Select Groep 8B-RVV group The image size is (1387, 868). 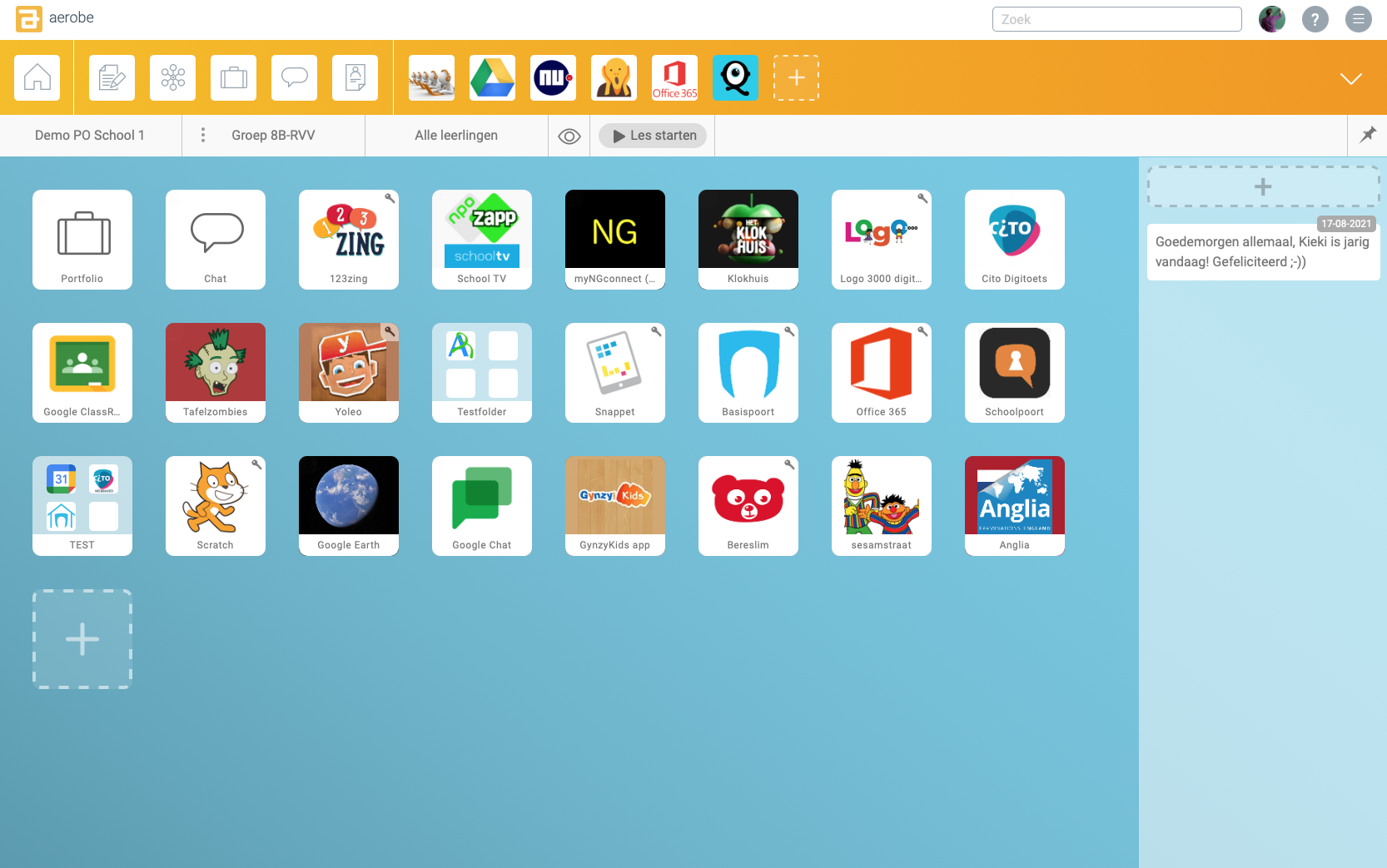coord(273,135)
